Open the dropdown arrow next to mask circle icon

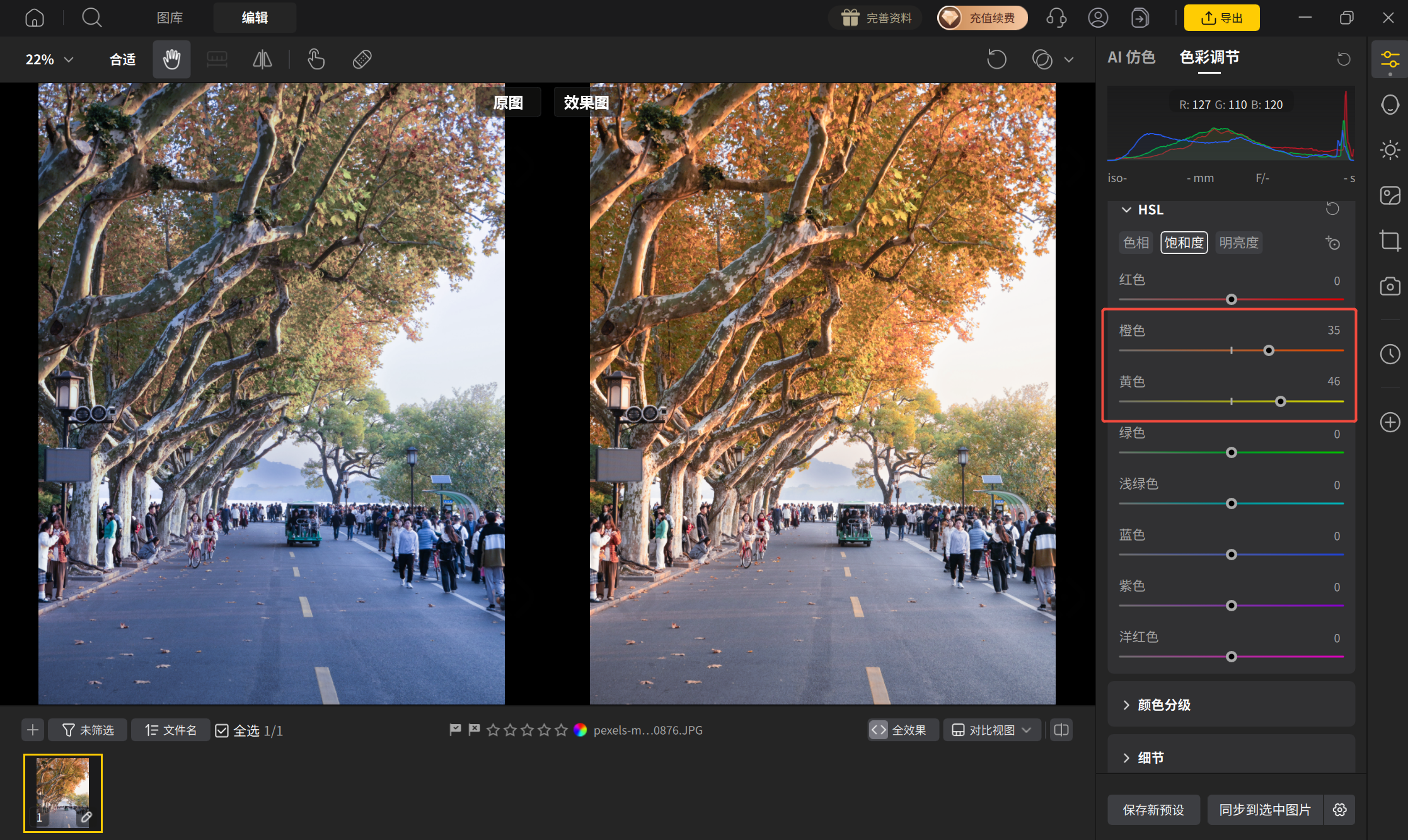pos(1069,60)
